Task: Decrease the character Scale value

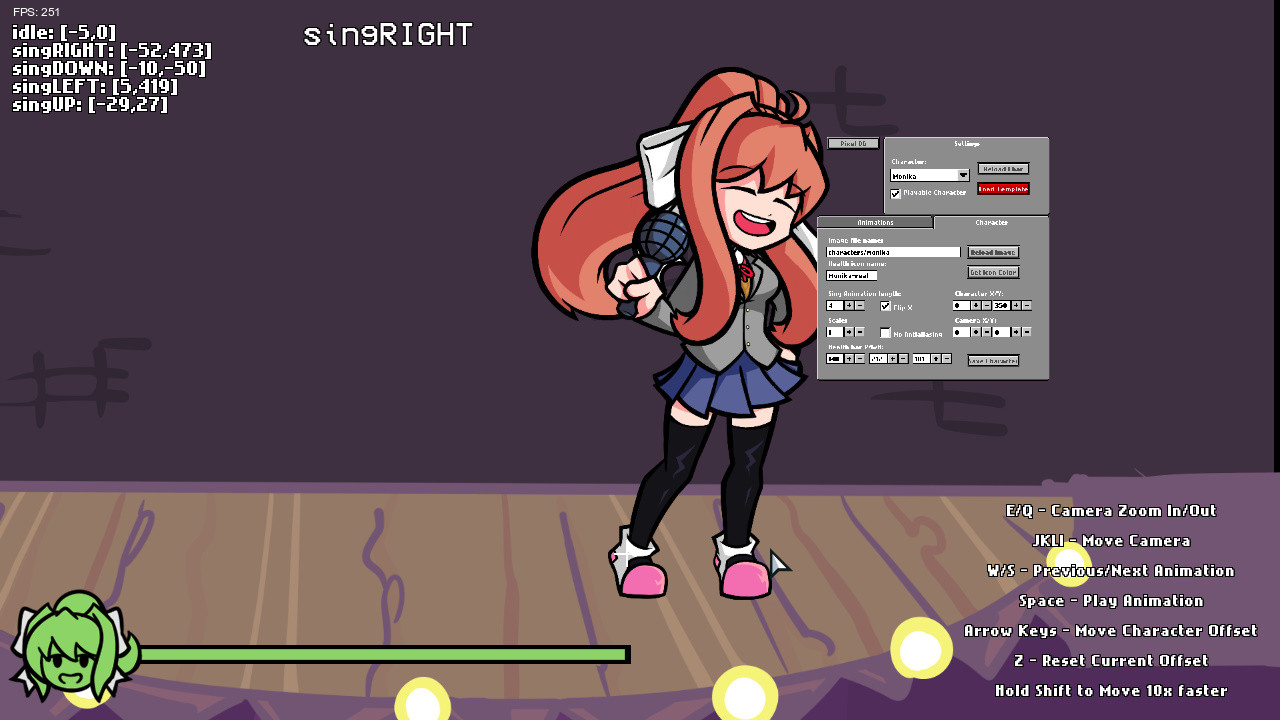Action: click(x=858, y=331)
